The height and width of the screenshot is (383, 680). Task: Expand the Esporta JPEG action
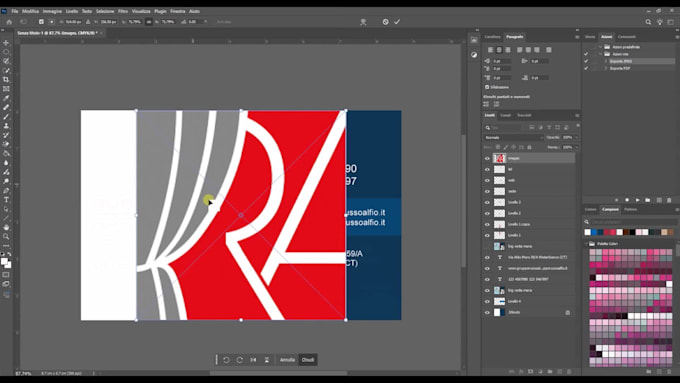click(606, 61)
